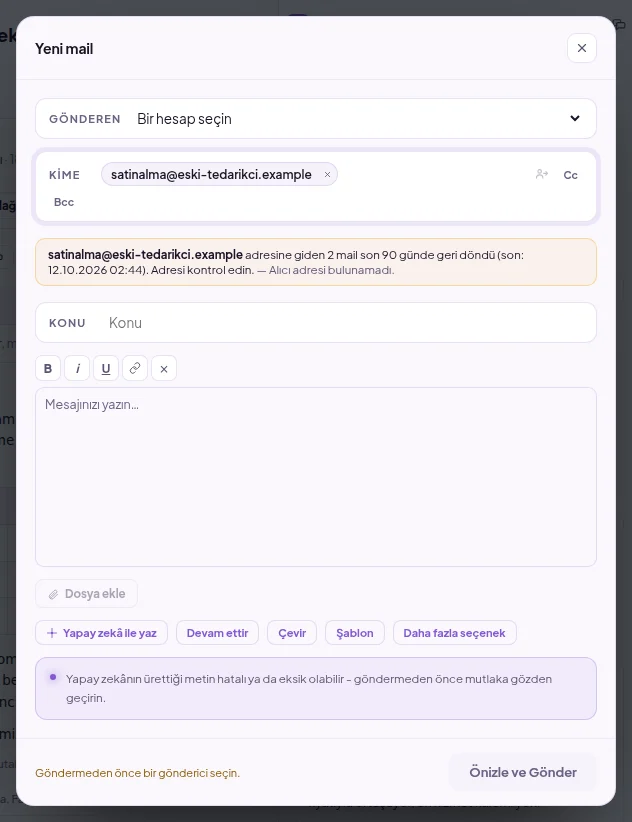Click Devam ettir button
632x822 pixels.
point(217,633)
